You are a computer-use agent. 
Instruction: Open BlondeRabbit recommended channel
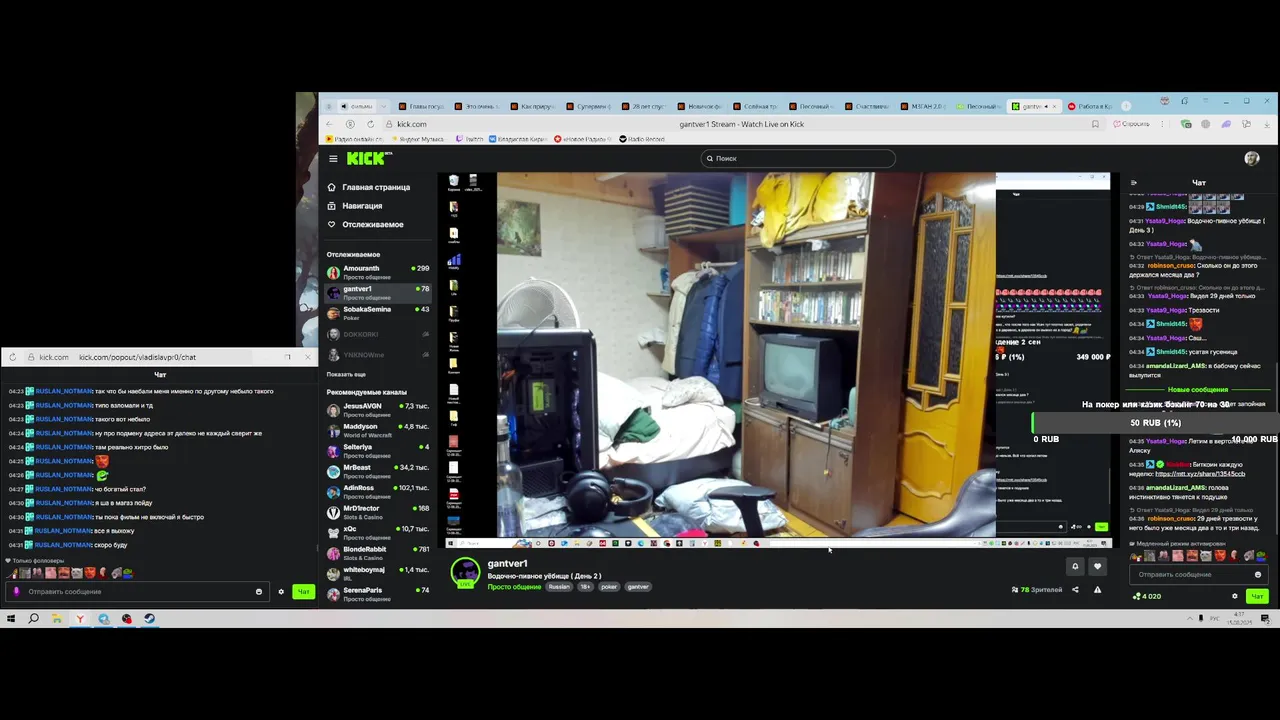tap(378, 553)
